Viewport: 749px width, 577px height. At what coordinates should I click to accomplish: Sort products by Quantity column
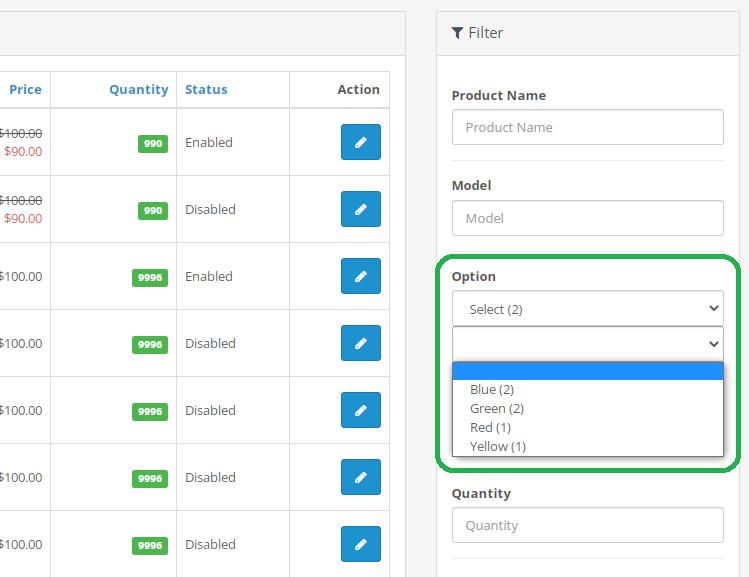pyautogui.click(x=139, y=89)
